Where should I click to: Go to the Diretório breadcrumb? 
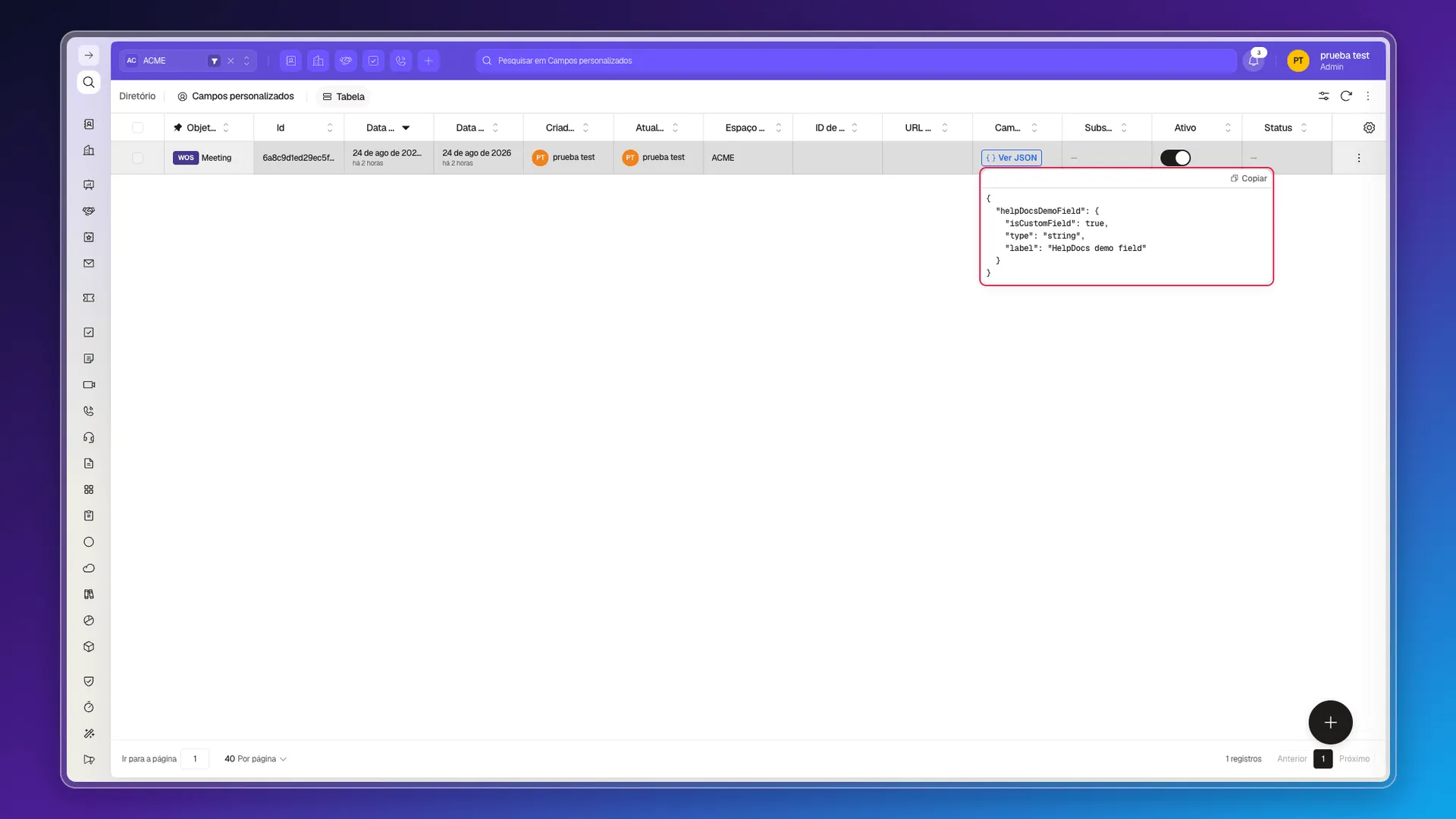tap(137, 96)
